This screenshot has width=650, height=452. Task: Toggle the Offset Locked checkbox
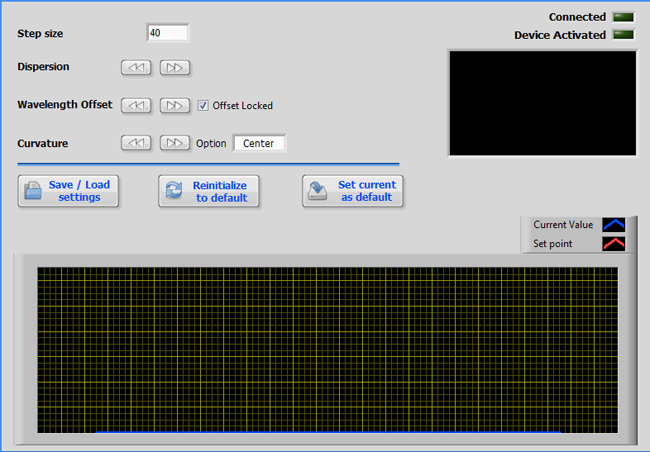[x=203, y=106]
